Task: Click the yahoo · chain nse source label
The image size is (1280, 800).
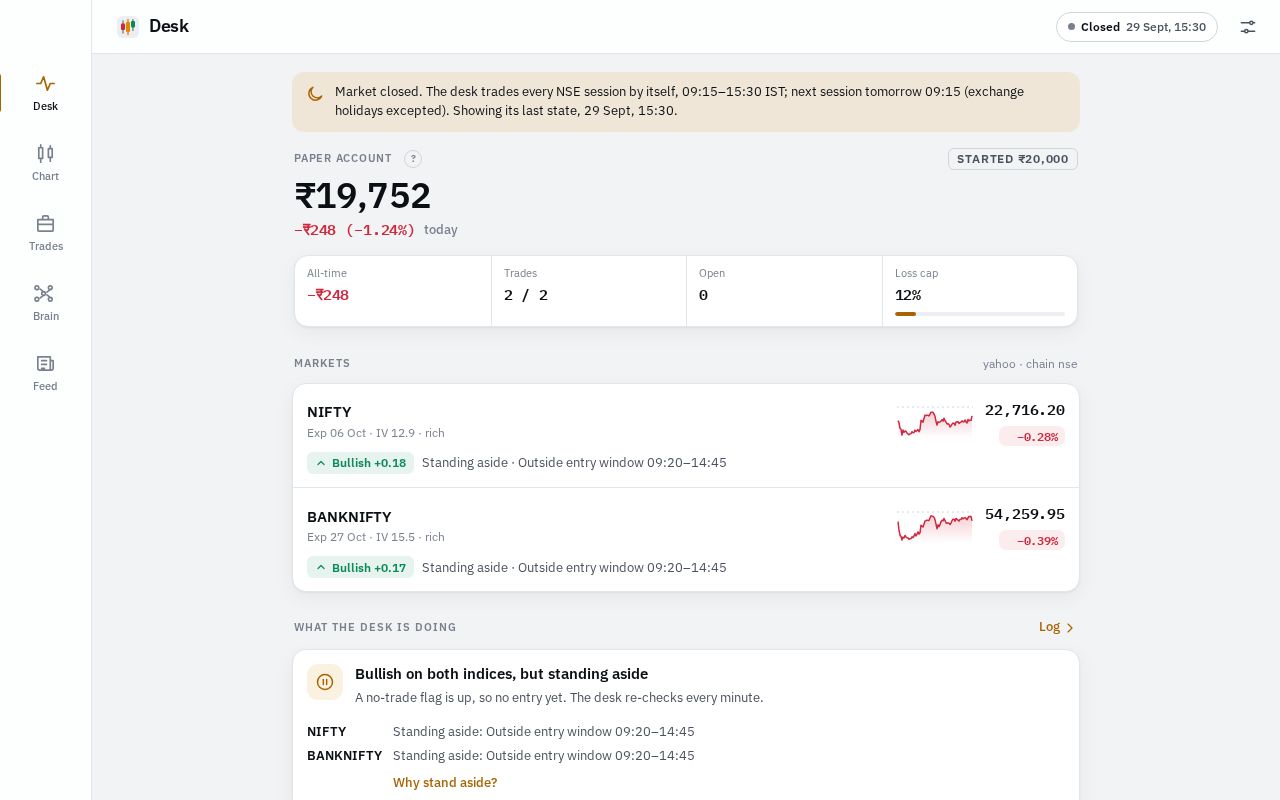Action: pos(1030,364)
